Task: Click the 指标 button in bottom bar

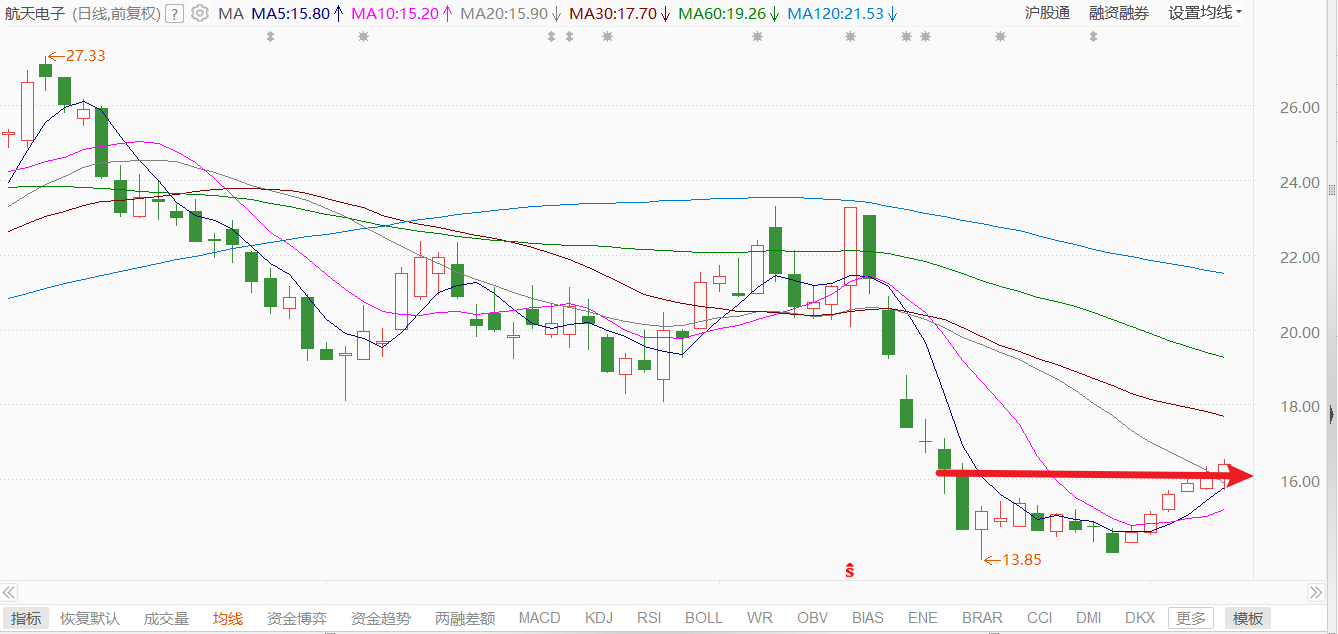Action: tap(27, 618)
